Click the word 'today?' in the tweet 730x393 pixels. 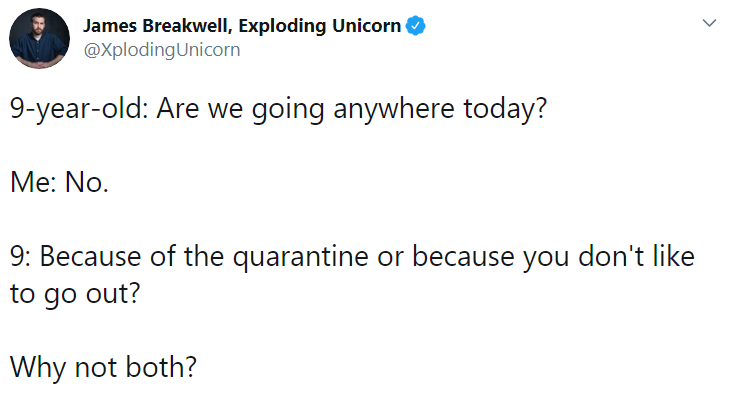(505, 110)
